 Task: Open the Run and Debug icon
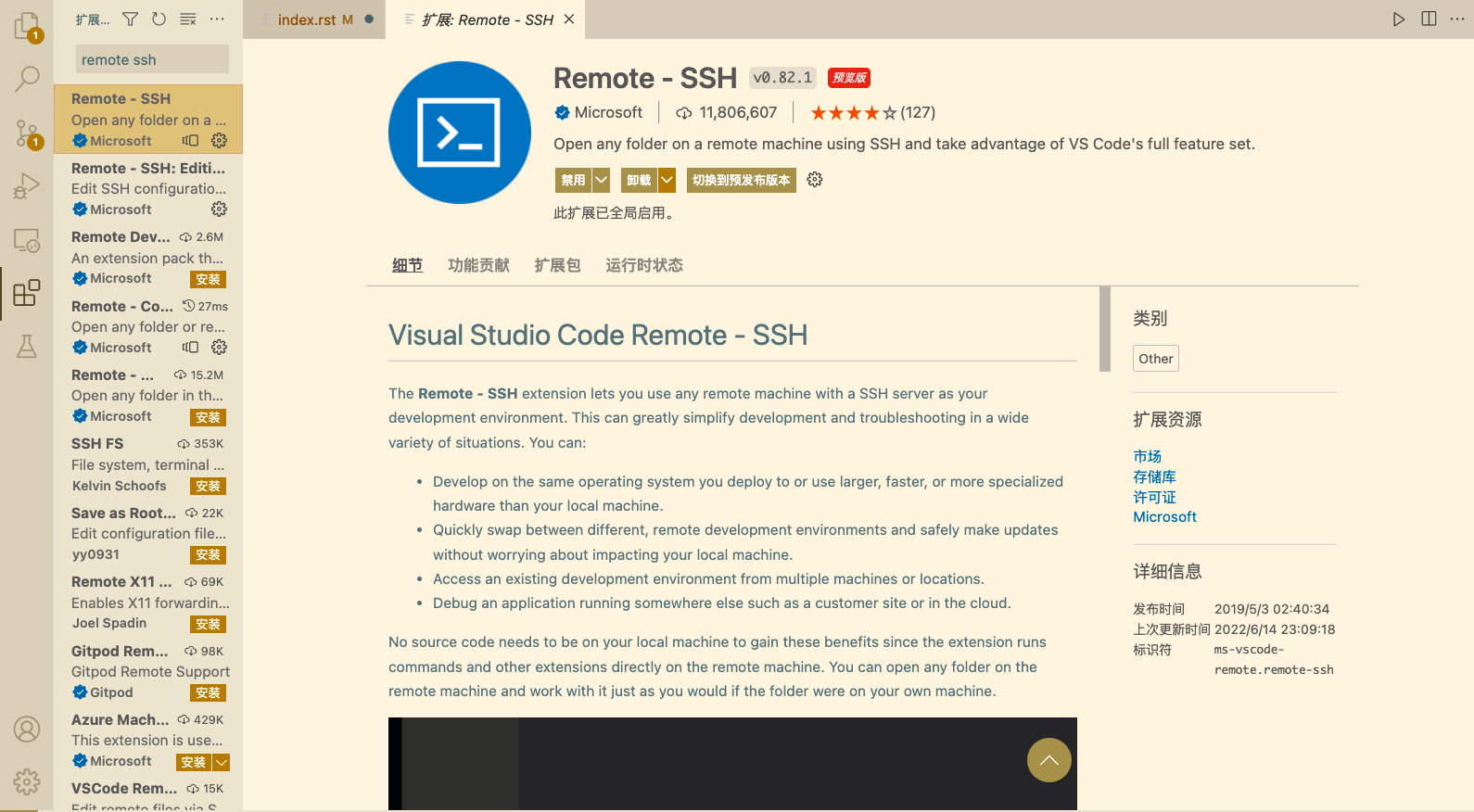click(27, 186)
